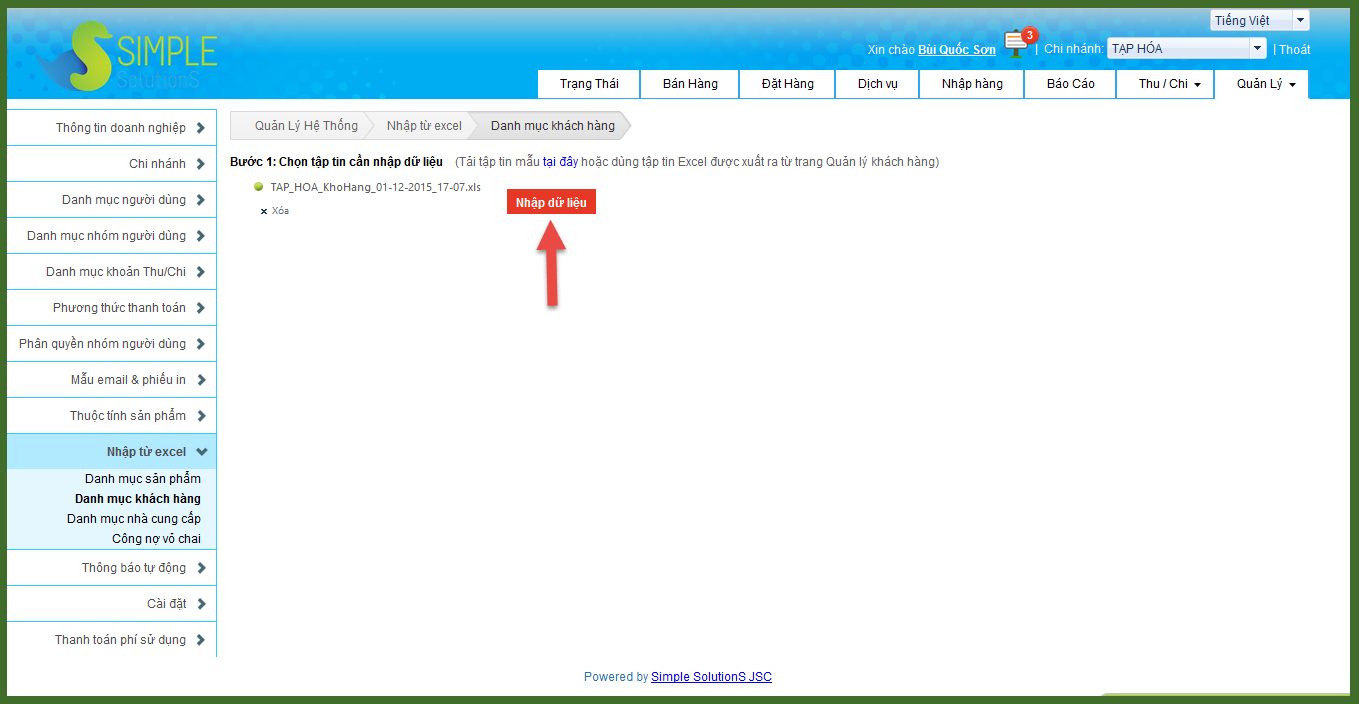Click the green dot beside uploaded xls file
The image size is (1359, 704).
tap(258, 186)
